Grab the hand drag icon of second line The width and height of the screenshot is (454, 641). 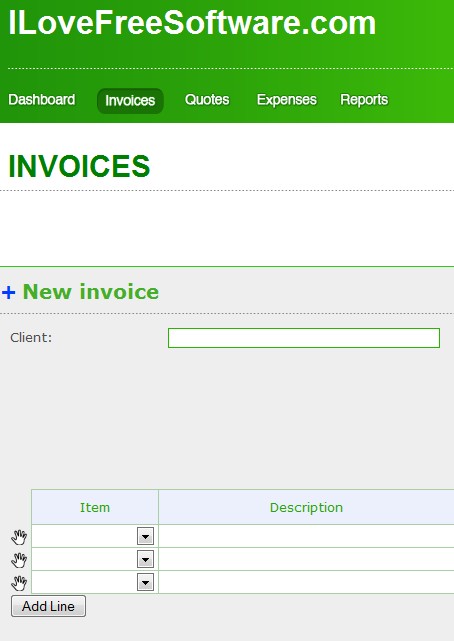(19, 560)
